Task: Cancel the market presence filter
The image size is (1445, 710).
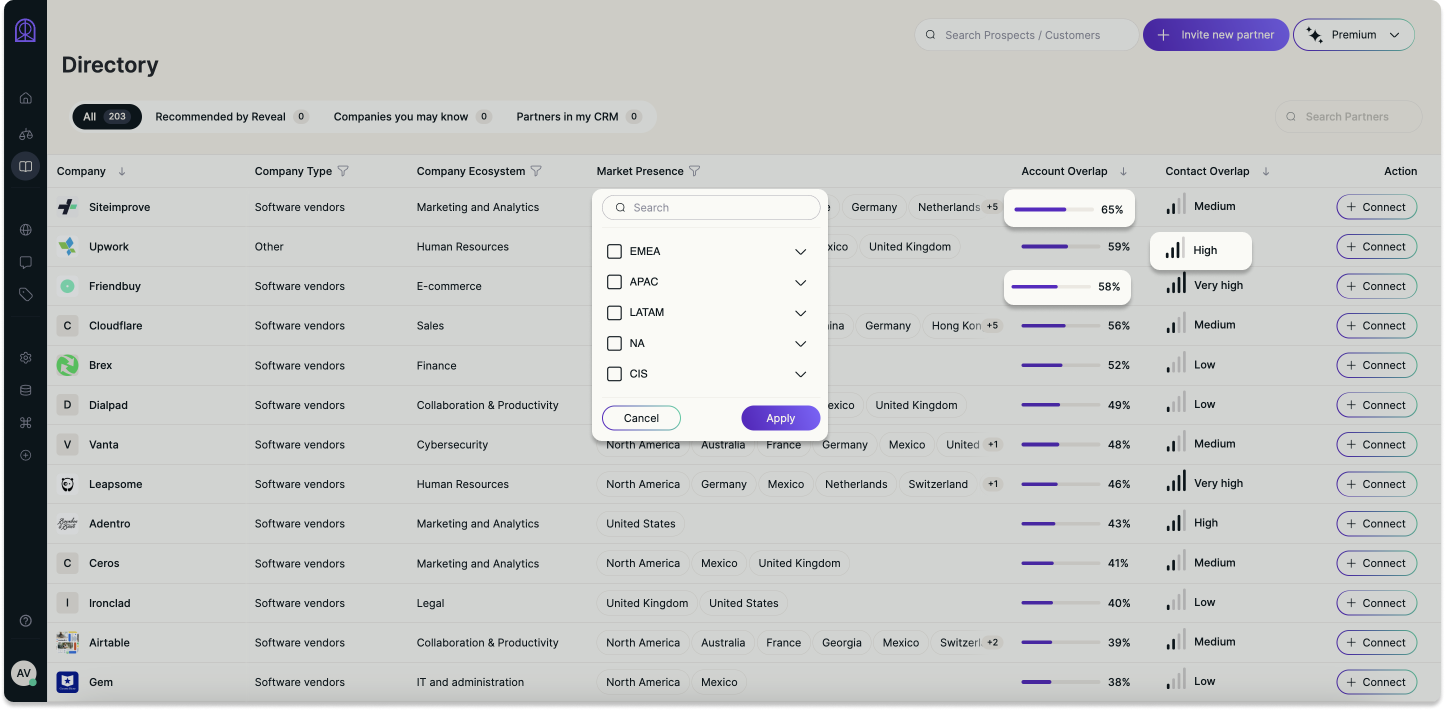Action: (641, 418)
